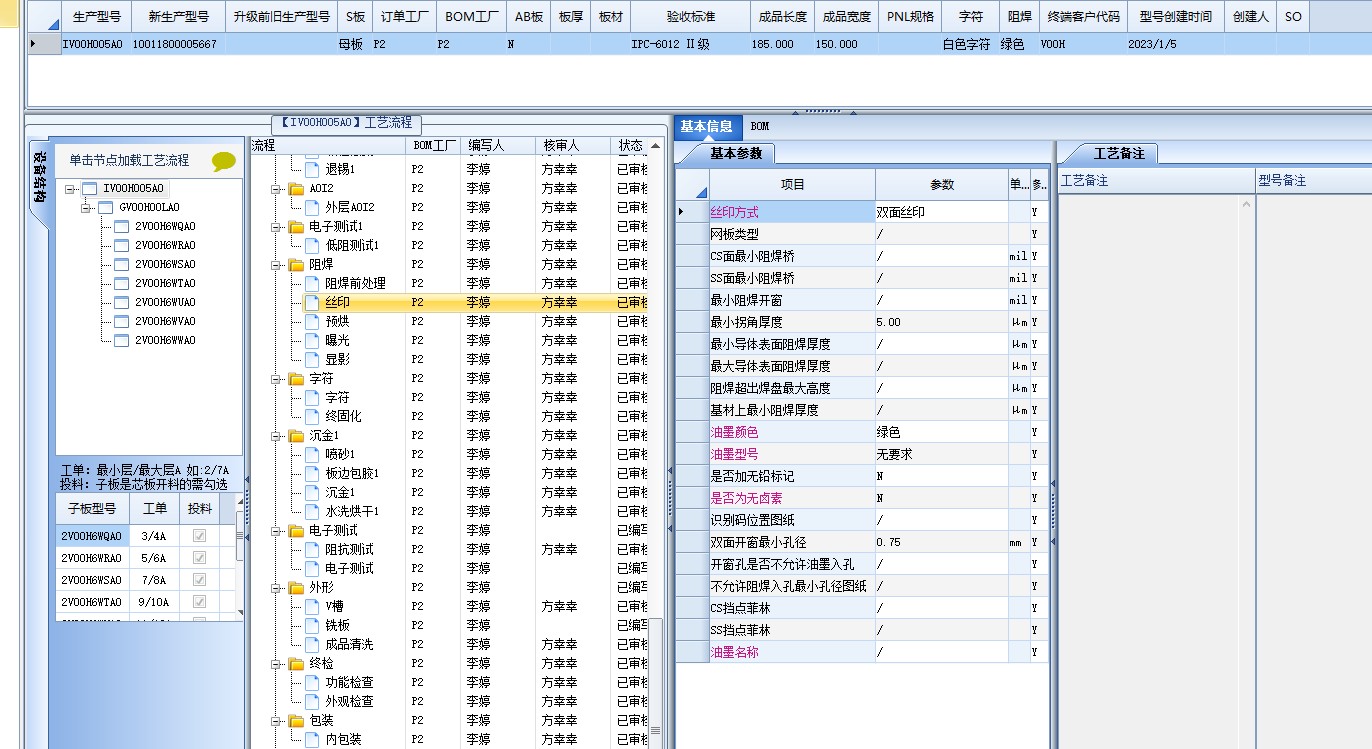Screen dimensions: 1372x749
Task: Collapse the GV00H00LA0 tree node
Action: [x=87, y=207]
